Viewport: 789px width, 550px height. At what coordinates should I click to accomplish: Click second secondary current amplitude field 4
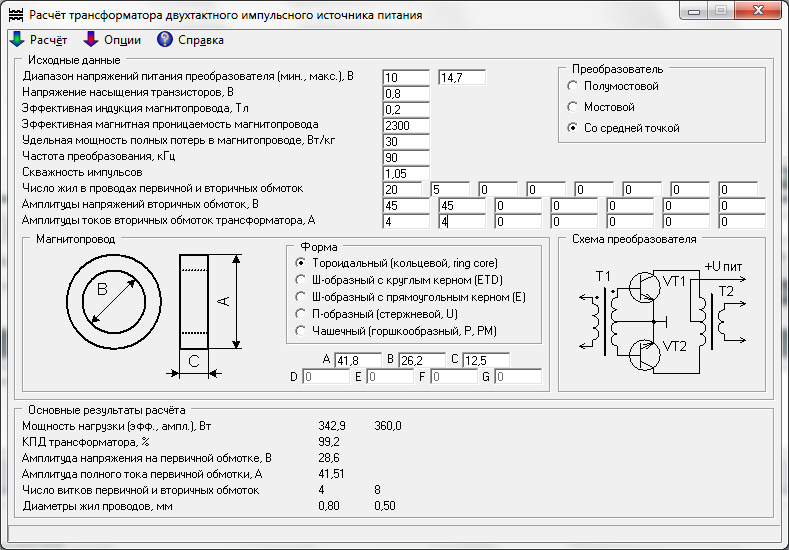[462, 221]
